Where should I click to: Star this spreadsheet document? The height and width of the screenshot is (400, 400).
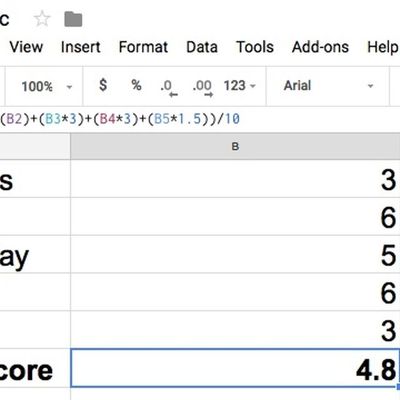pyautogui.click(x=42, y=19)
